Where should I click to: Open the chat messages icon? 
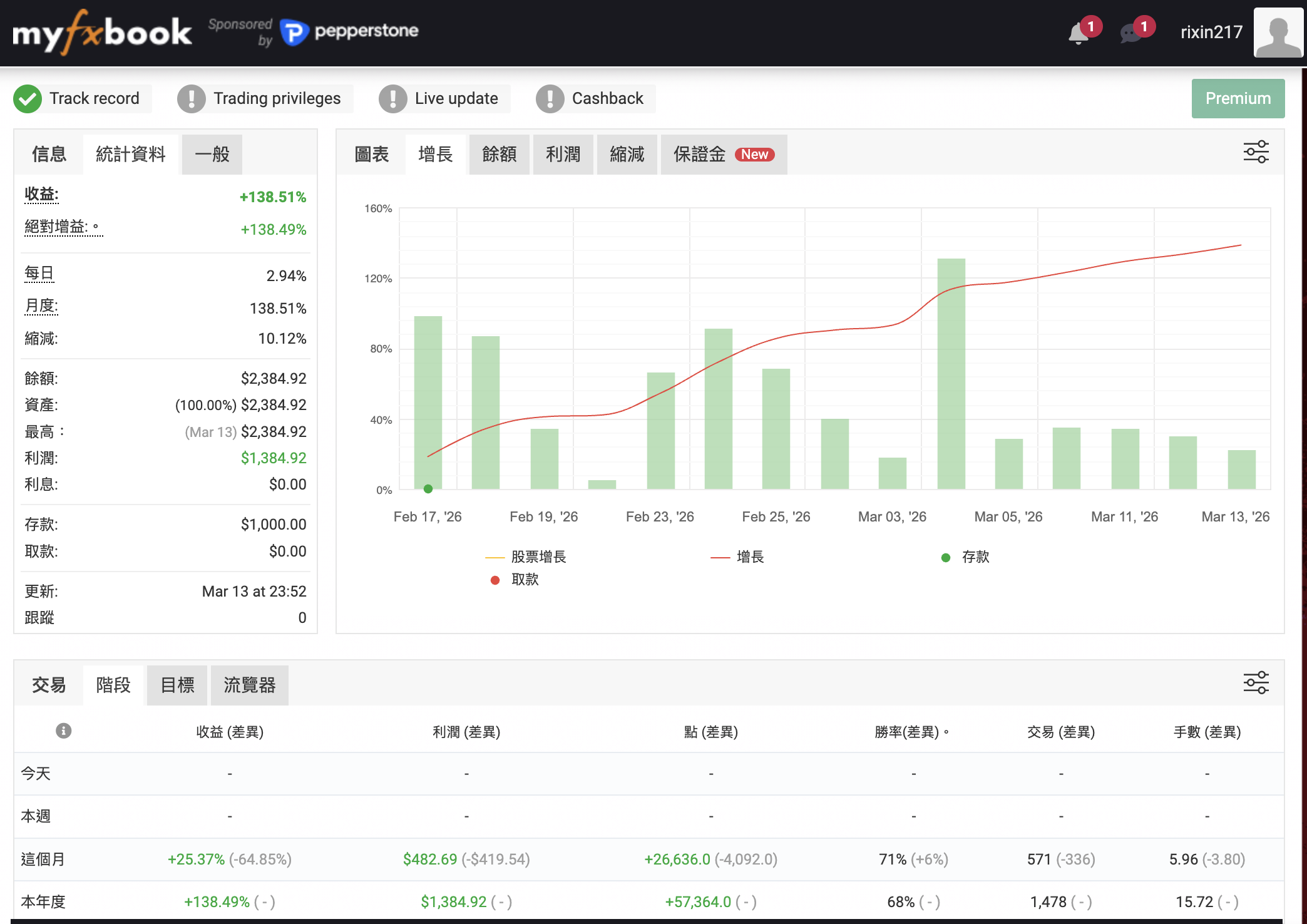(1130, 34)
